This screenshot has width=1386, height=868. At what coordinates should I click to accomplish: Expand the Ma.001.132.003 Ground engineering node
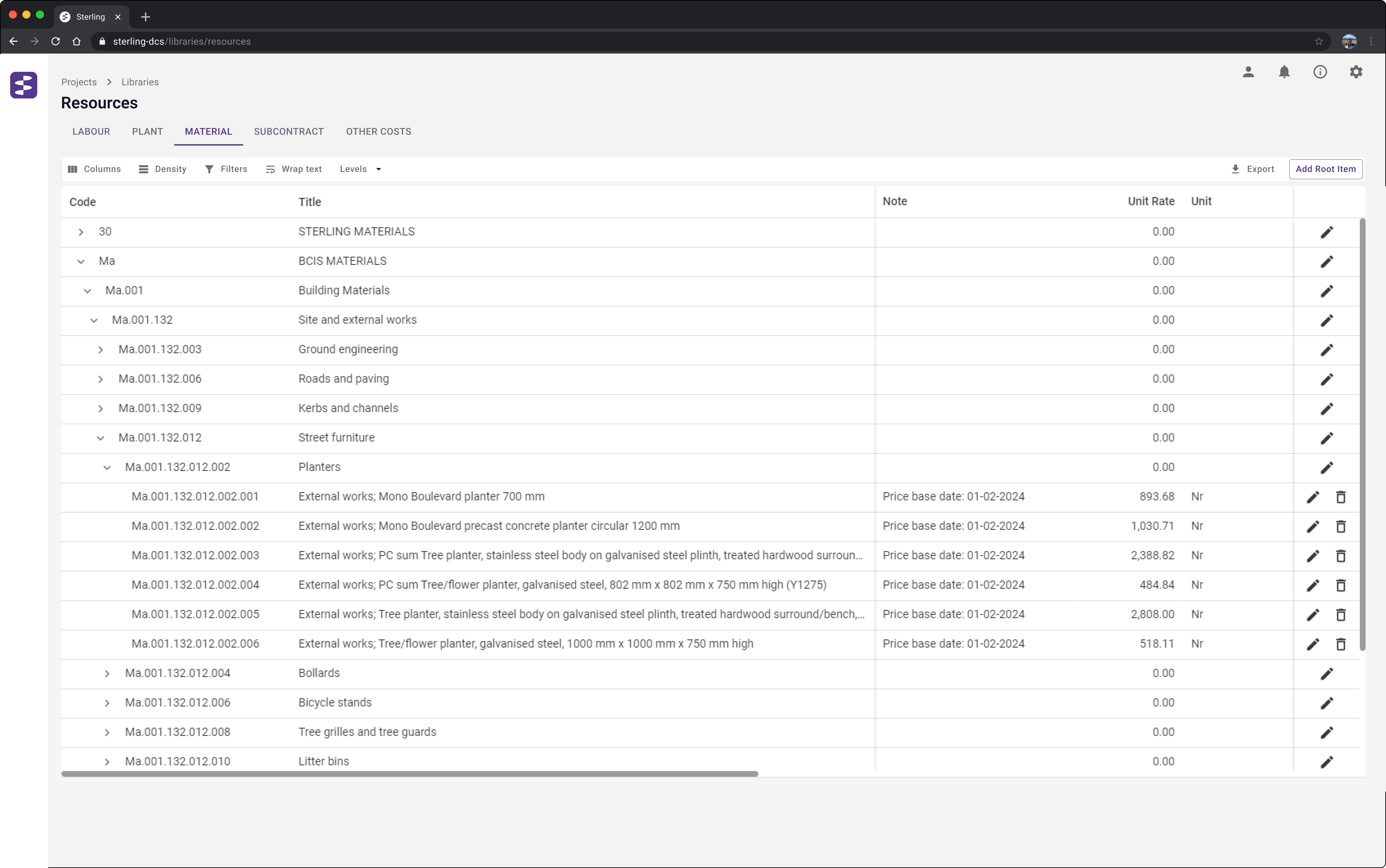pos(100,350)
